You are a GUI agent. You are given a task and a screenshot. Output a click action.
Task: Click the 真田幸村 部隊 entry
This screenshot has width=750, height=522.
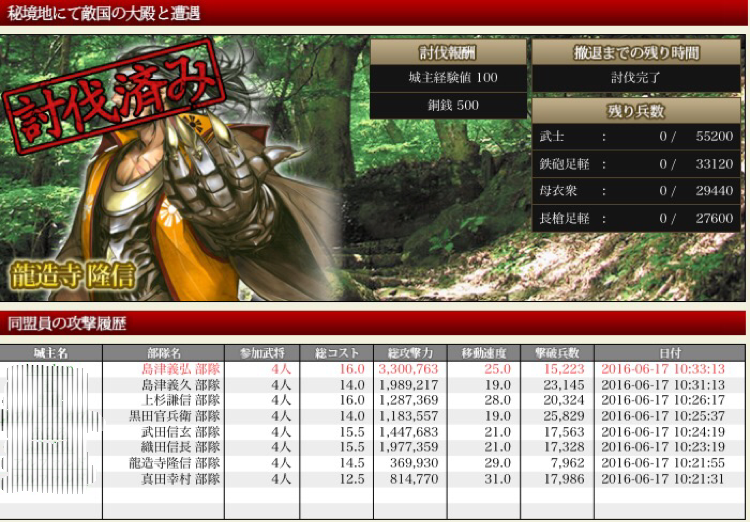tap(181, 478)
